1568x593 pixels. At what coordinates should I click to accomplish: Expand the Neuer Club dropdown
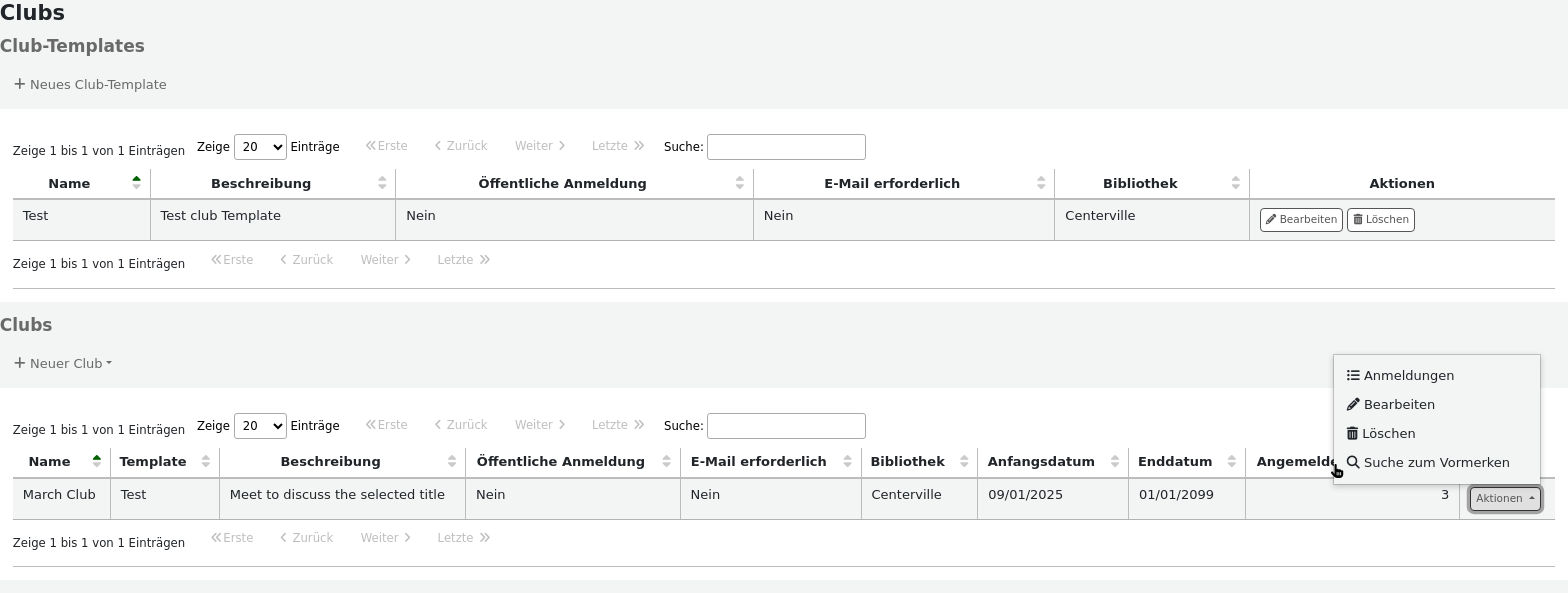tap(63, 363)
